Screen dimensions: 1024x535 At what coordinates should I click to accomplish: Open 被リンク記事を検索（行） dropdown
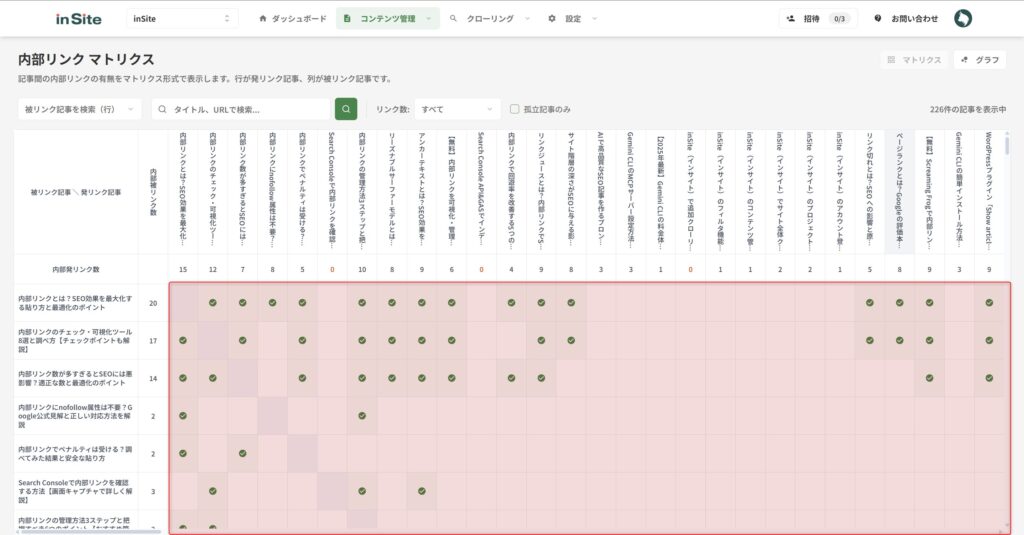point(80,109)
